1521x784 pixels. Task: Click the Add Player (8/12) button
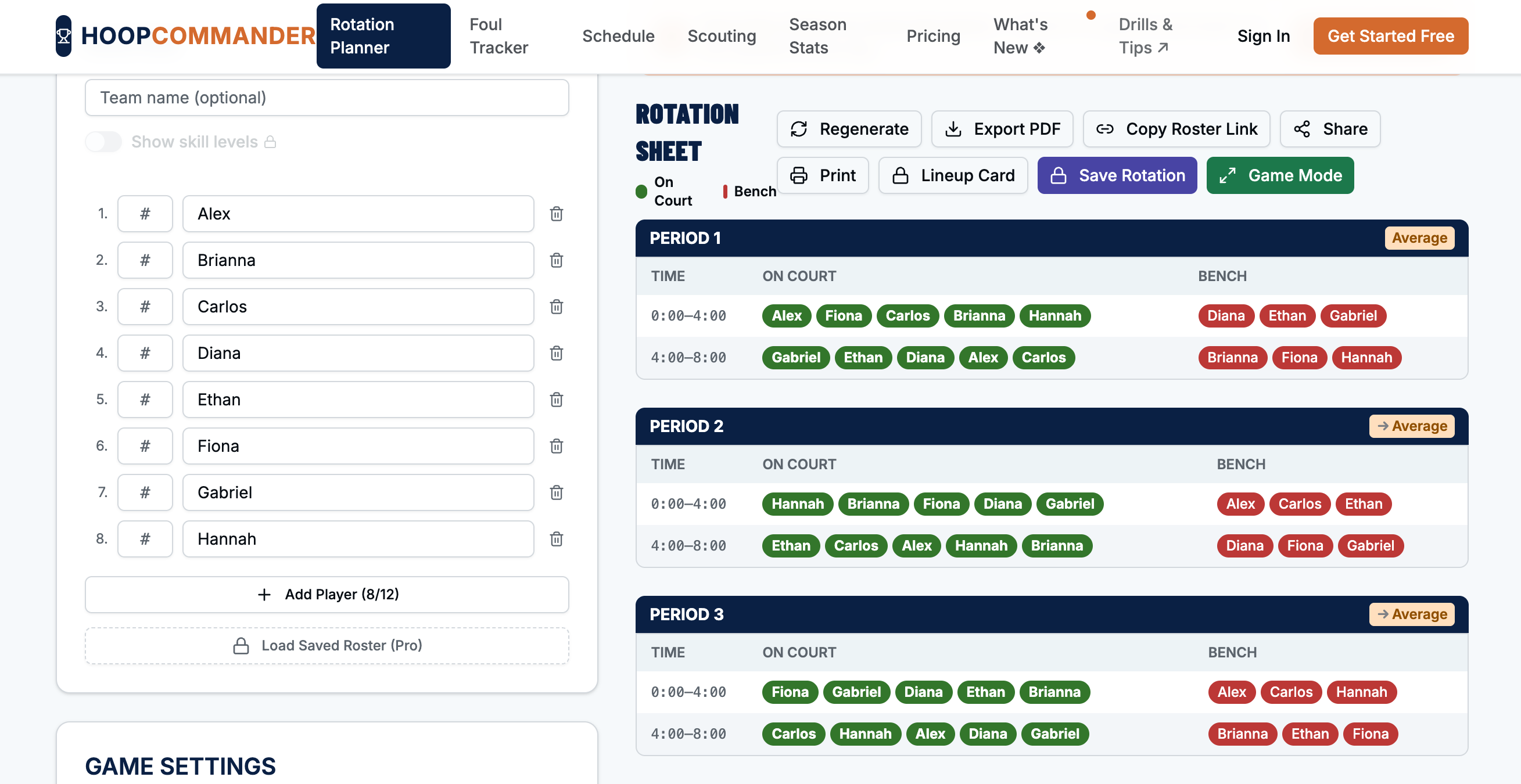(x=327, y=595)
